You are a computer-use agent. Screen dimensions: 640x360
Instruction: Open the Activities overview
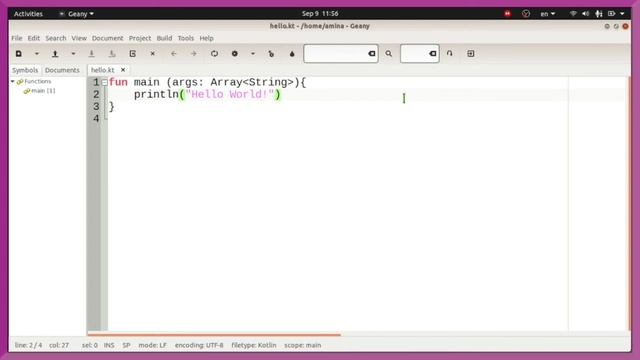(x=28, y=14)
